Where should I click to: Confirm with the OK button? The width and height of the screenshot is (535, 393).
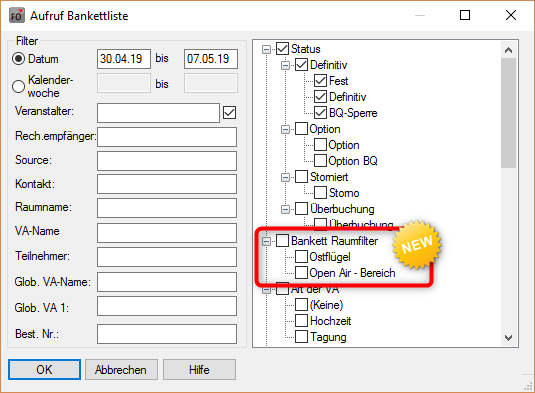(44, 369)
